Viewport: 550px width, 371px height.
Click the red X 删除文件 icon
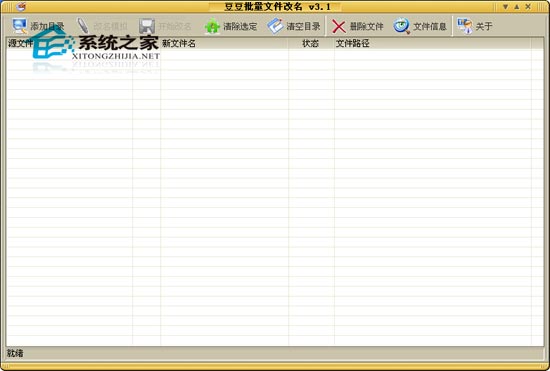pyautogui.click(x=338, y=26)
